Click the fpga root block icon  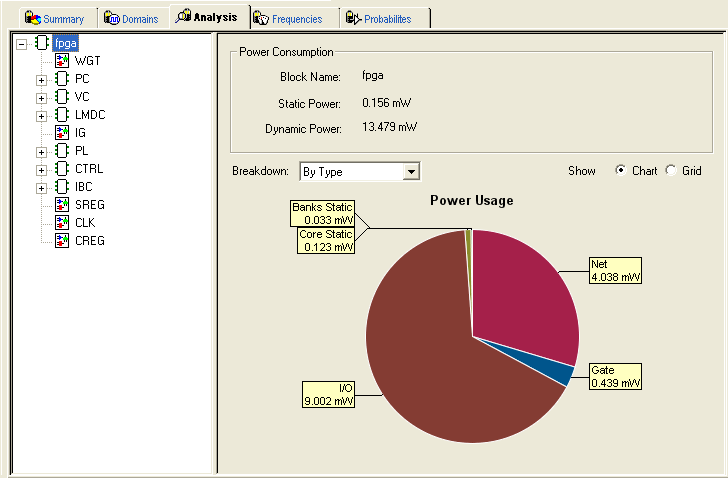click(42, 43)
